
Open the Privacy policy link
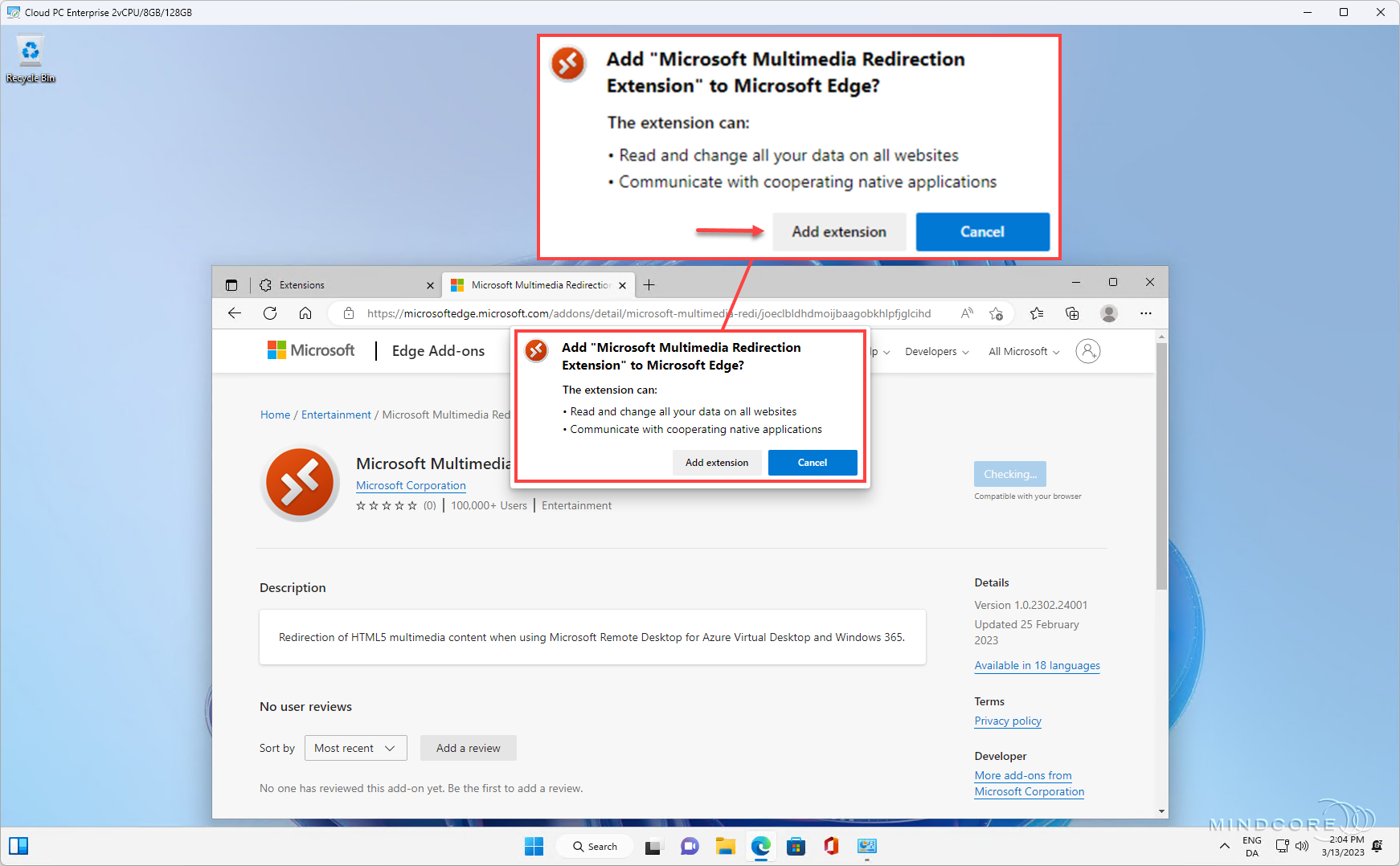[x=1007, y=721]
